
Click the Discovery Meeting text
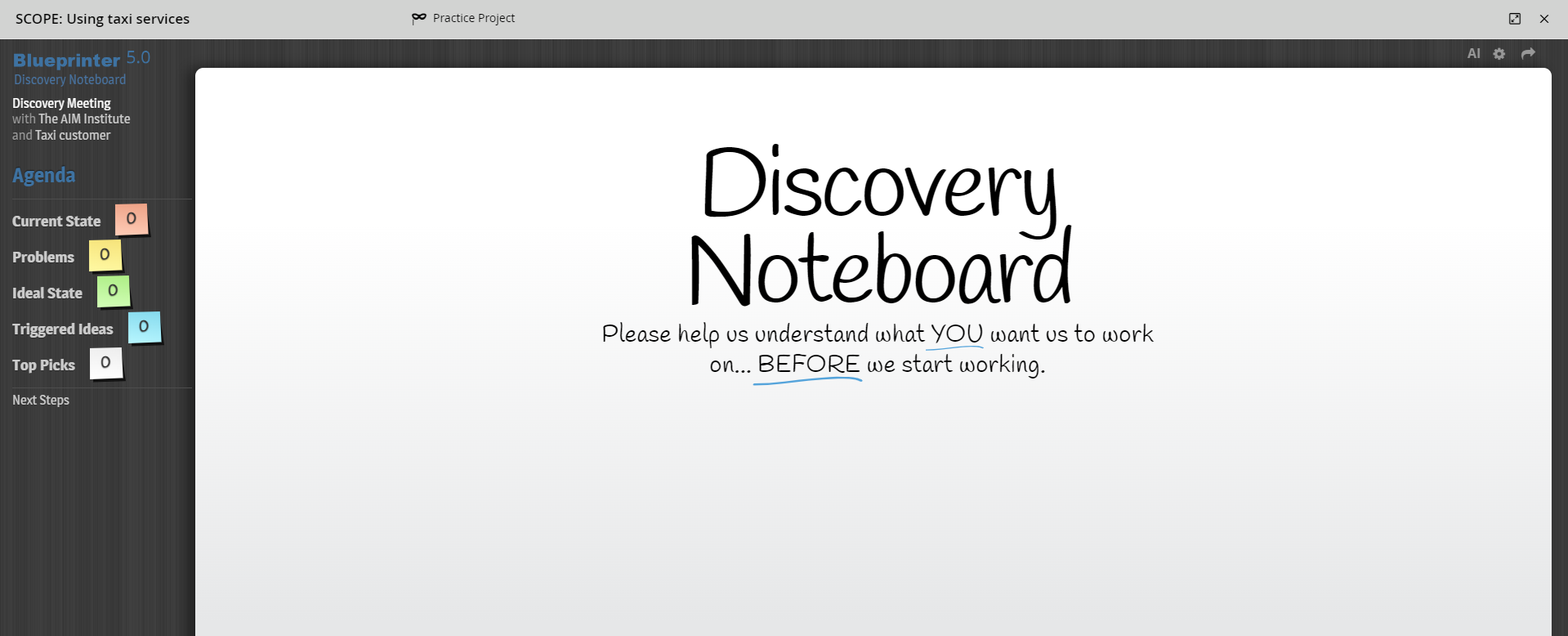(x=61, y=104)
